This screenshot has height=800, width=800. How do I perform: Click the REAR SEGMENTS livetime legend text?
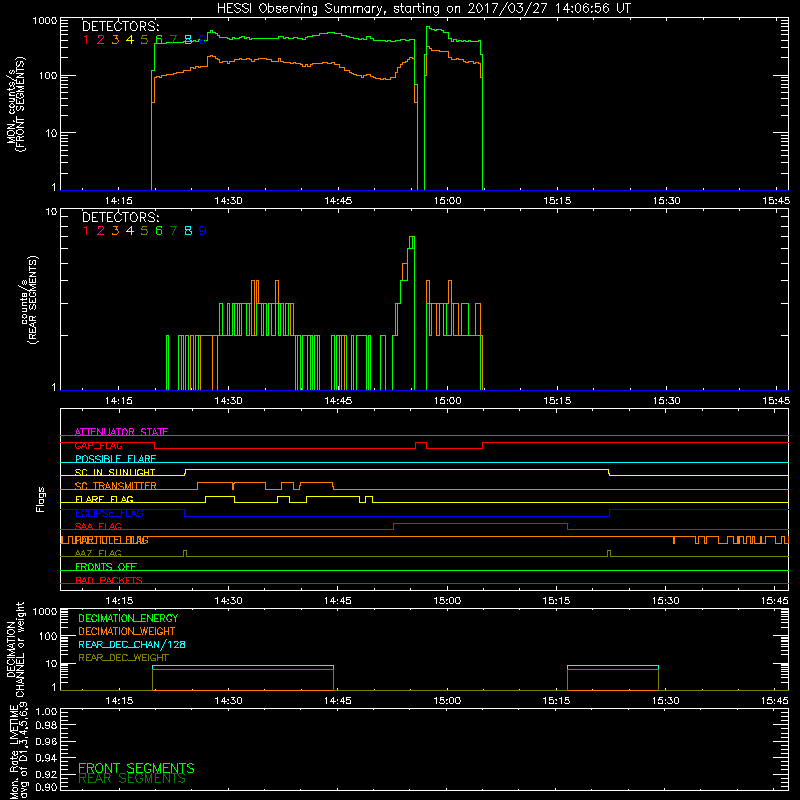[x=132, y=779]
